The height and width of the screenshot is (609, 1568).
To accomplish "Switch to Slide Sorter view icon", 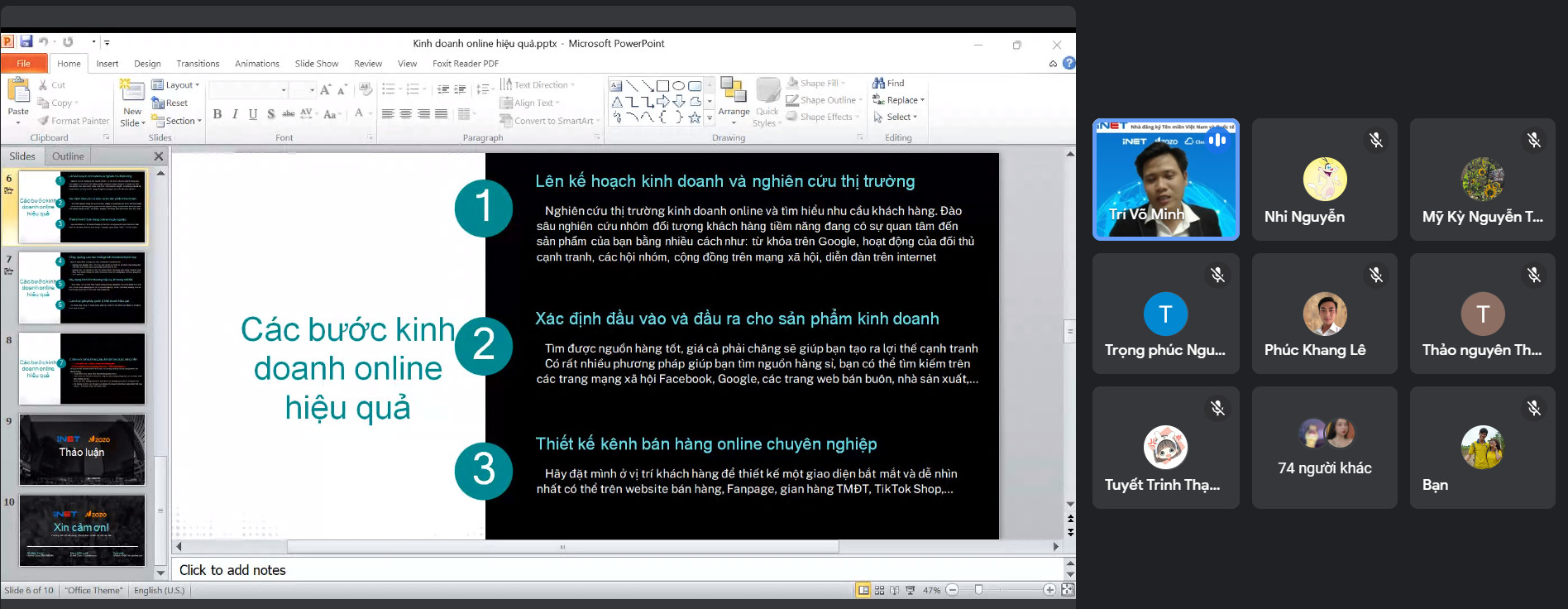I will [879, 591].
